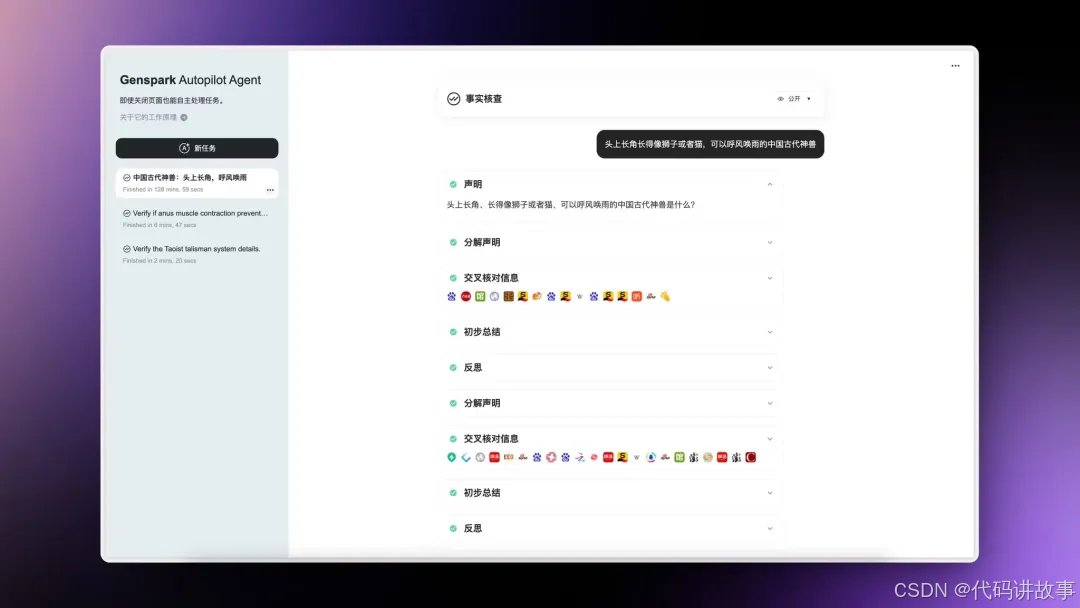1080x608 pixels.
Task: Expand the second 反思 section chevron
Action: click(x=770, y=529)
